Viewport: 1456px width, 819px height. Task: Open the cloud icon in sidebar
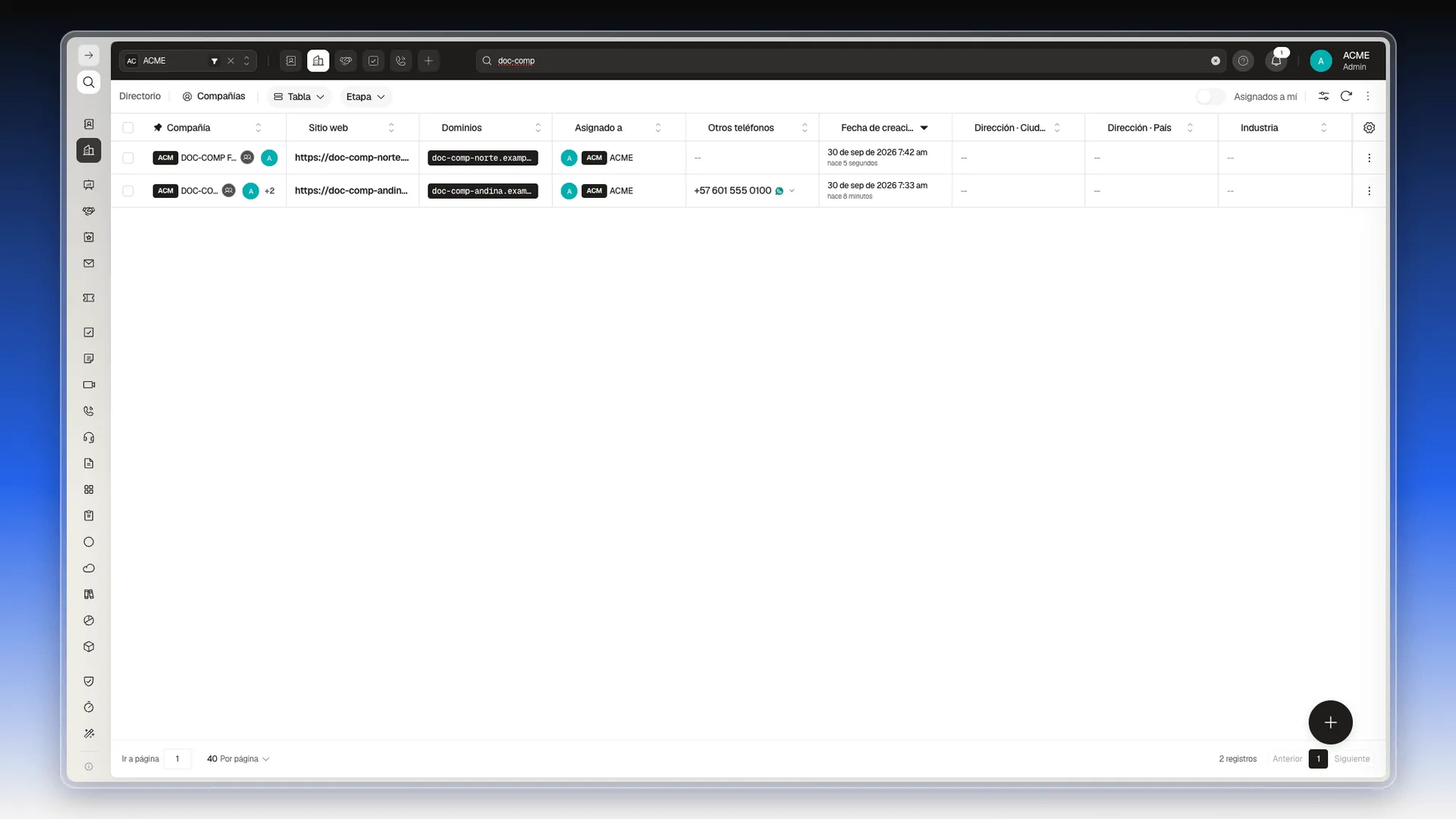click(89, 568)
